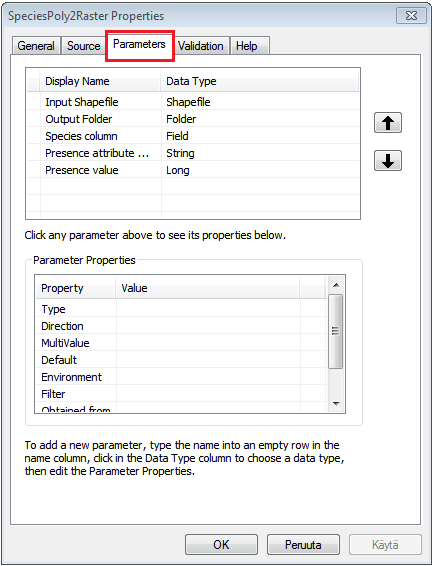
Task: Click the Parameter Properties scrollbar thumb
Action: 336,331
